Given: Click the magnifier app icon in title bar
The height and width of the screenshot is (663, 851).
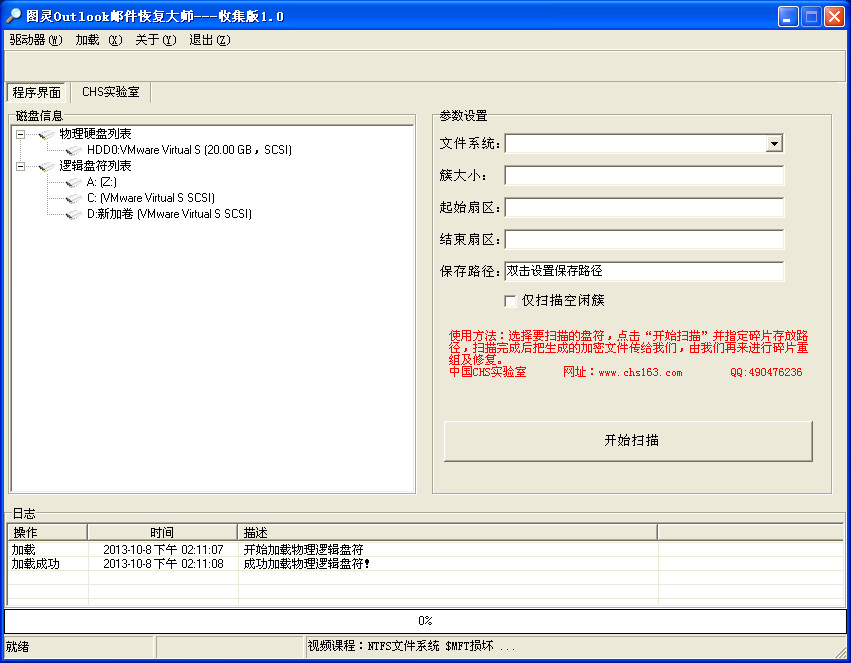Looking at the screenshot, I should pyautogui.click(x=14, y=16).
